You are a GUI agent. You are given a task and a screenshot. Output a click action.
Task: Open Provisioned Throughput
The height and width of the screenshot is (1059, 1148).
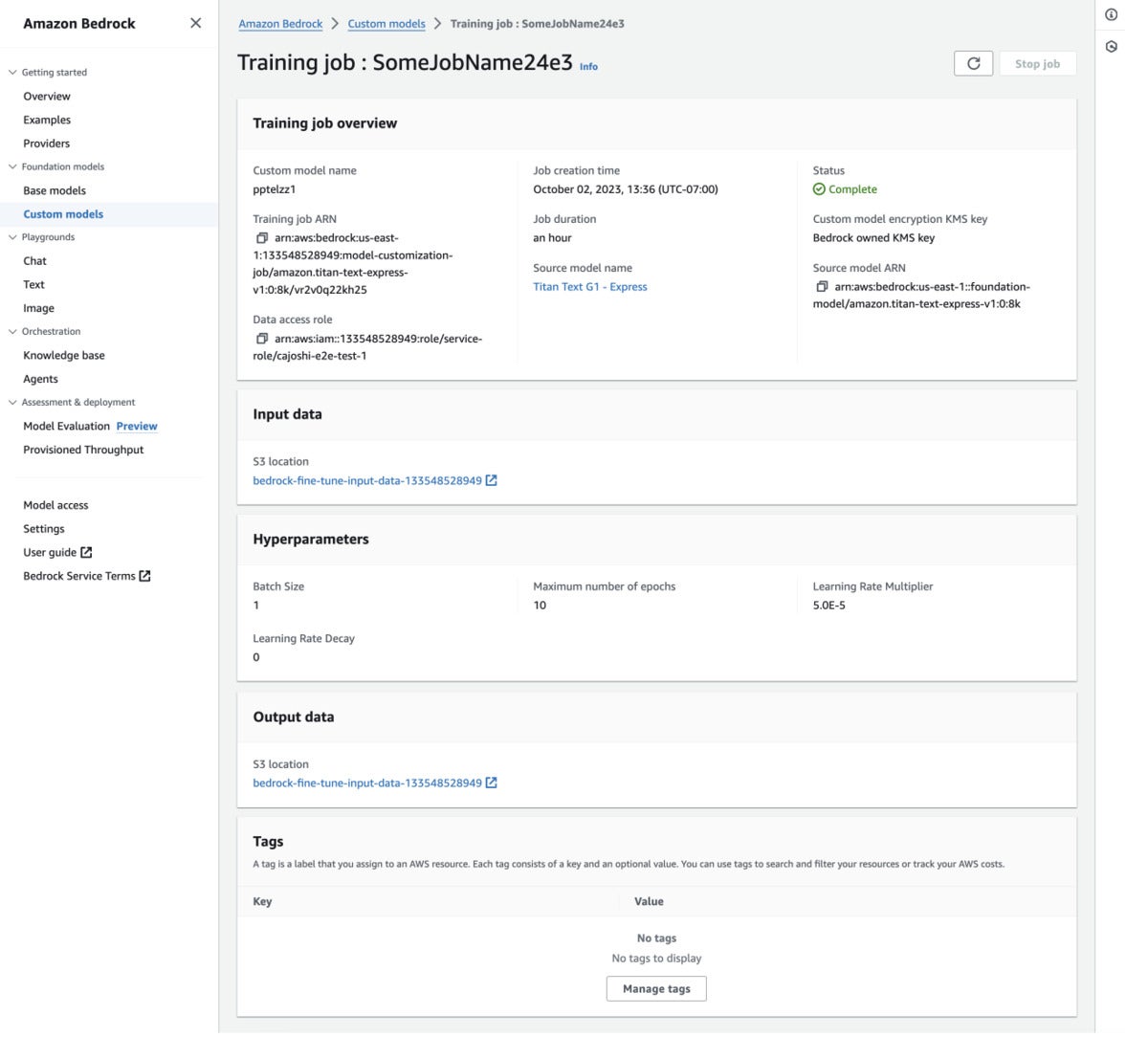[x=83, y=450]
